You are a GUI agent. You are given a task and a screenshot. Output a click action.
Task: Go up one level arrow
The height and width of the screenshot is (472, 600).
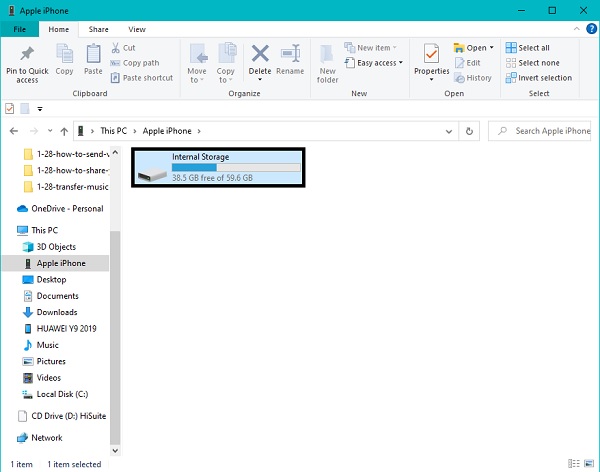pos(64,131)
